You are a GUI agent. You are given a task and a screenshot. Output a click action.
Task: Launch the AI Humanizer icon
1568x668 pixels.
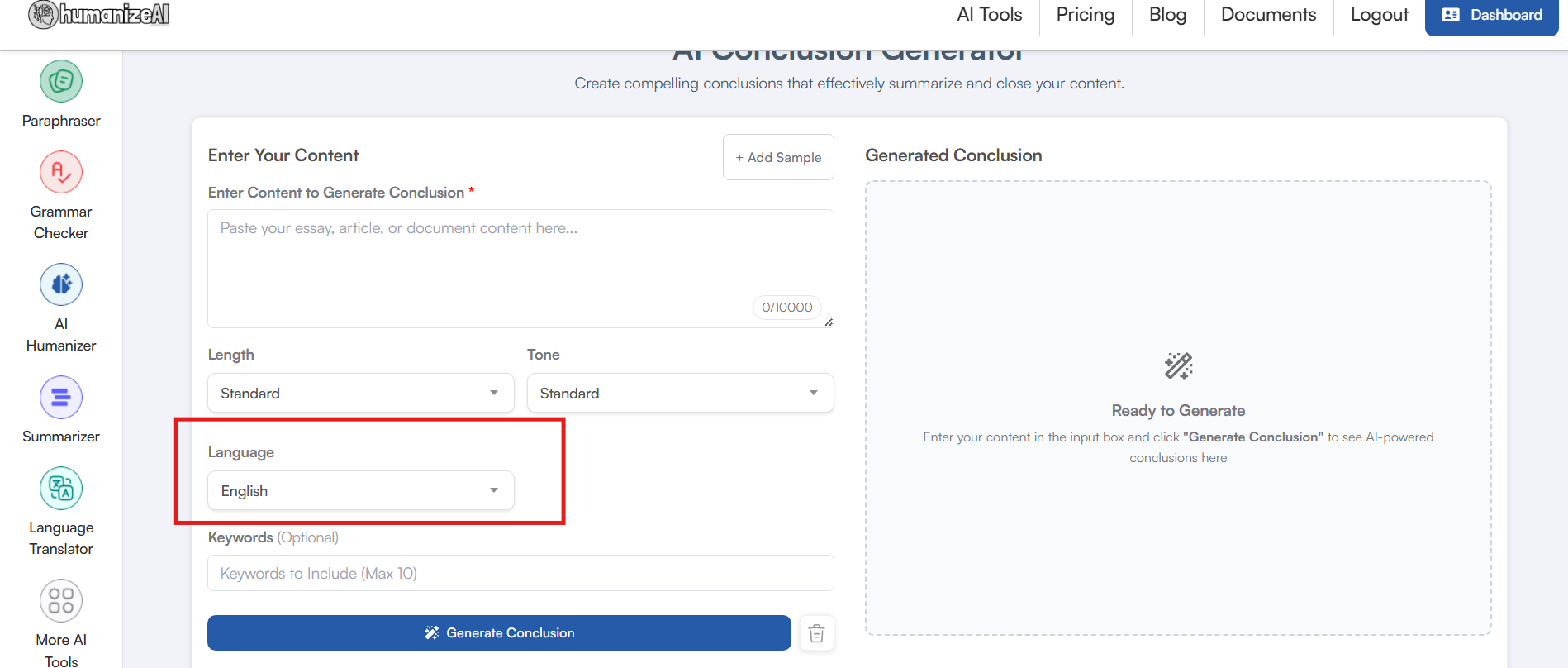(61, 285)
